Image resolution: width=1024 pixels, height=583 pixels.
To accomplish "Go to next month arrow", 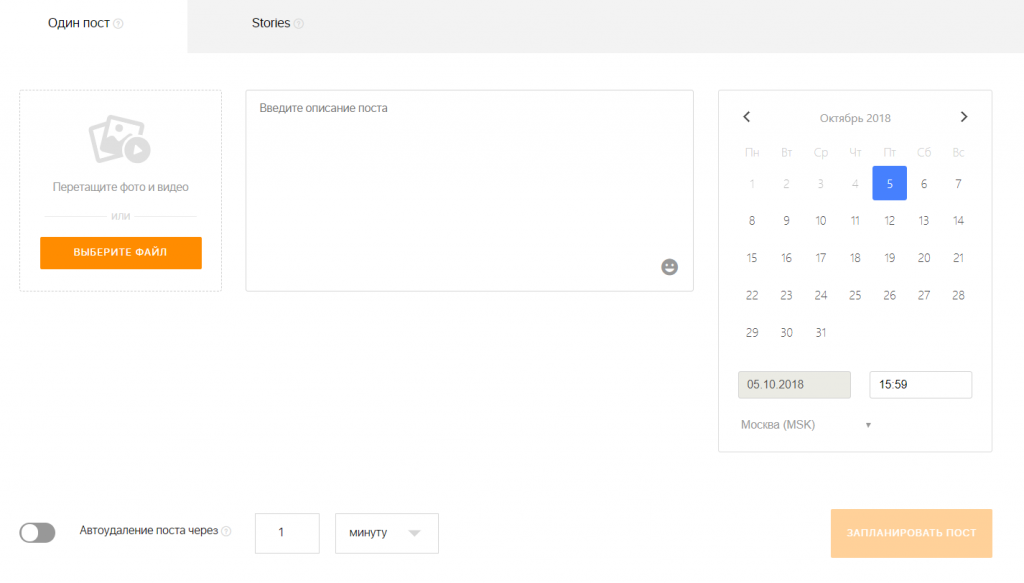I will pyautogui.click(x=964, y=117).
